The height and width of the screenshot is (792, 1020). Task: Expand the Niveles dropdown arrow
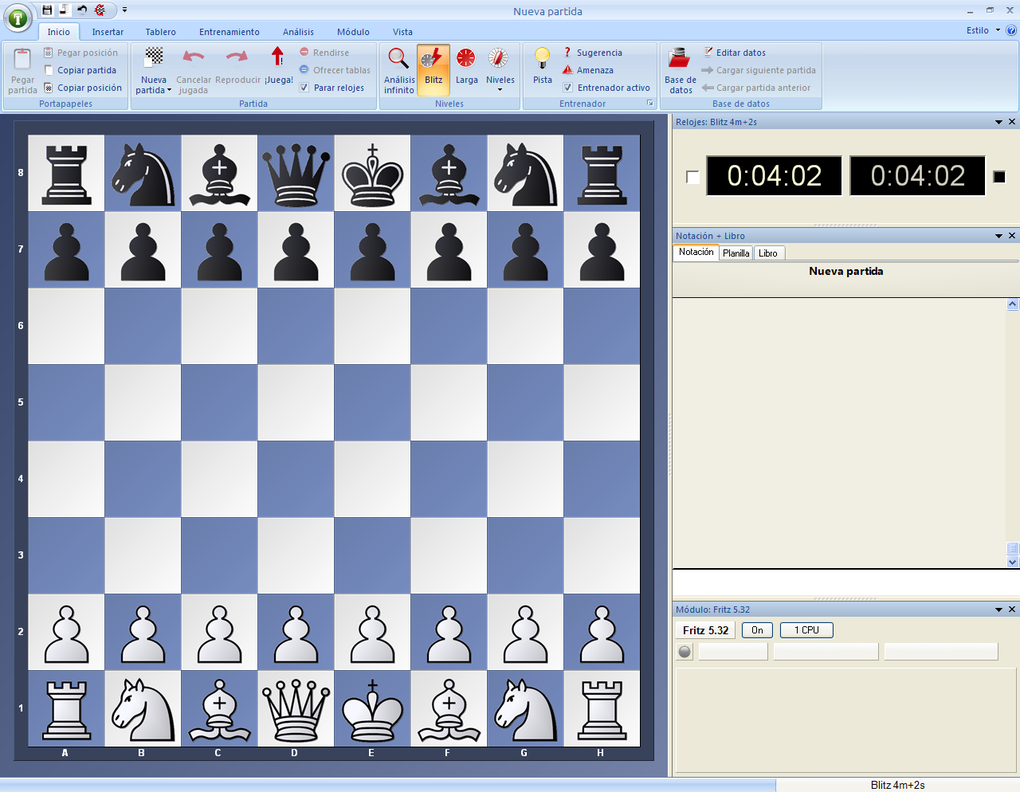pyautogui.click(x=500, y=90)
